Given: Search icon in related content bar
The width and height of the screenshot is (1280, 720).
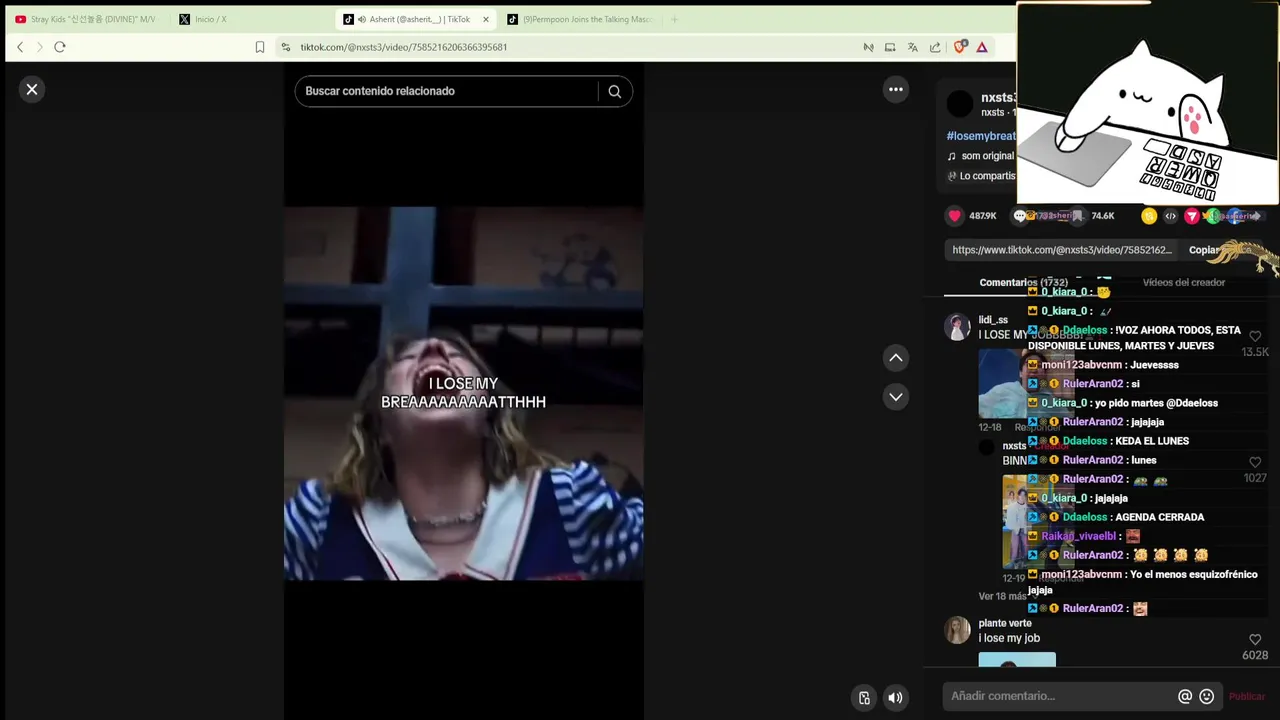Looking at the screenshot, I should 614,91.
